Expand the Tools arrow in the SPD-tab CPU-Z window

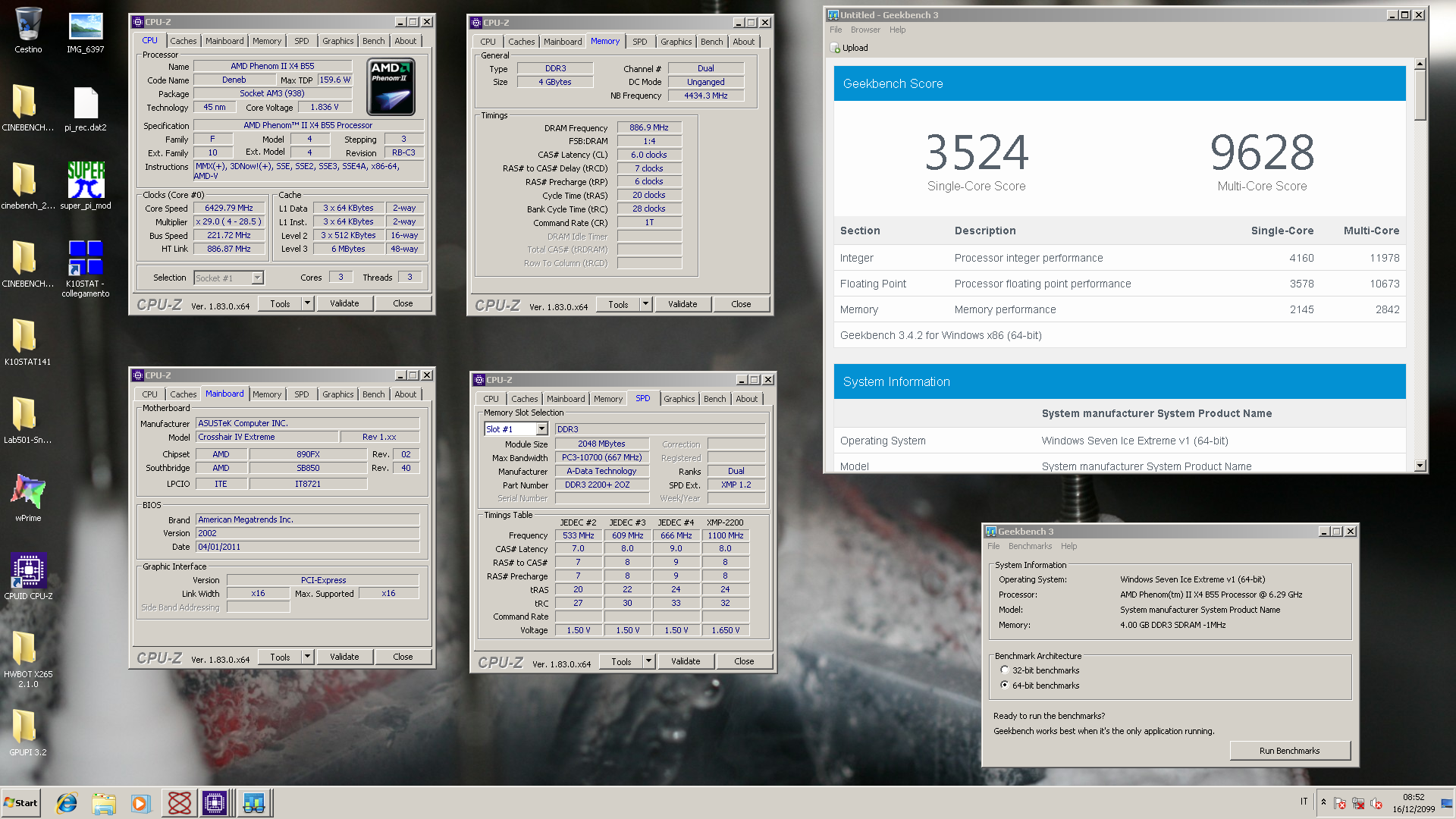click(648, 662)
